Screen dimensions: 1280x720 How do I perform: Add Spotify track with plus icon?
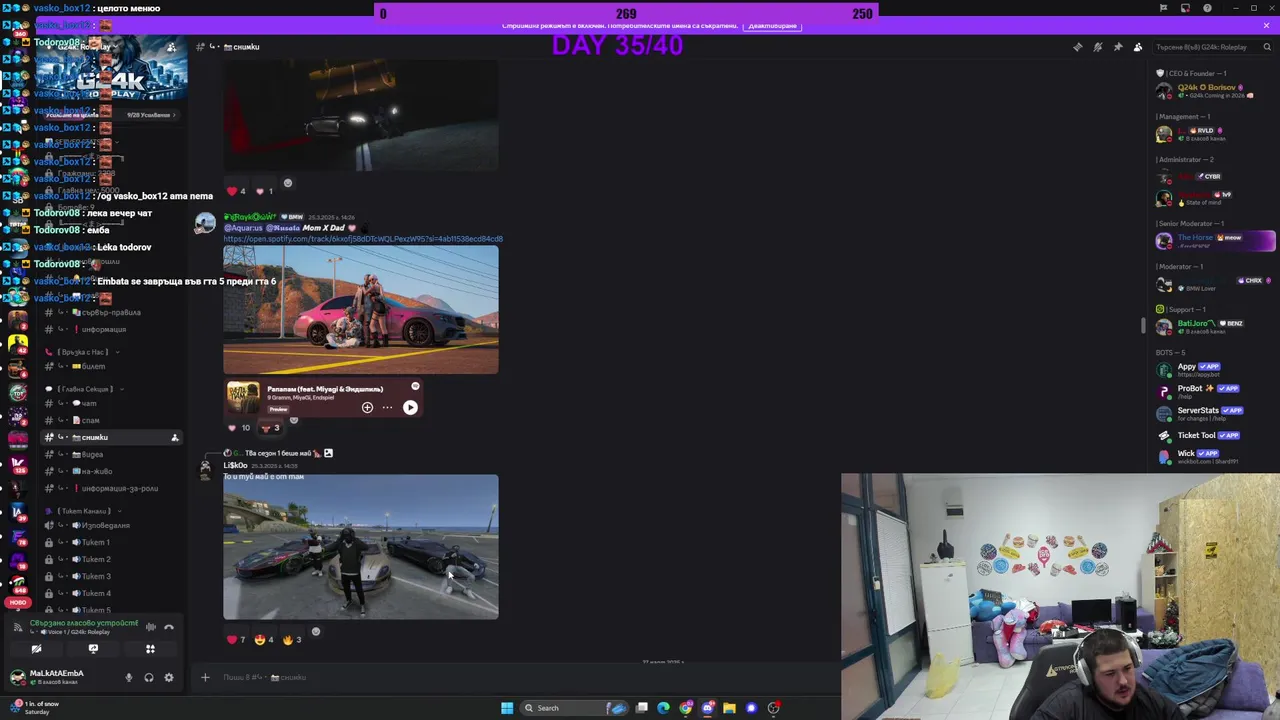(x=367, y=407)
